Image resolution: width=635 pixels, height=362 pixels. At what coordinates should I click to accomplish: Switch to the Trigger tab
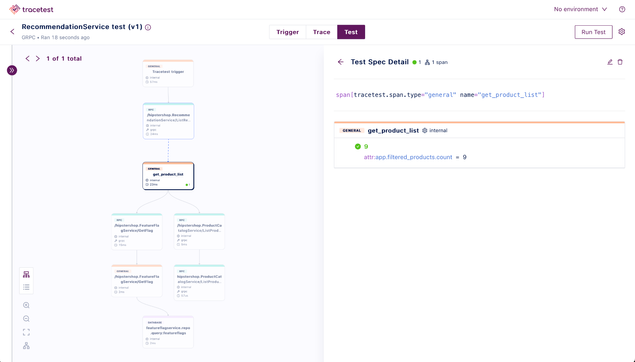point(288,32)
